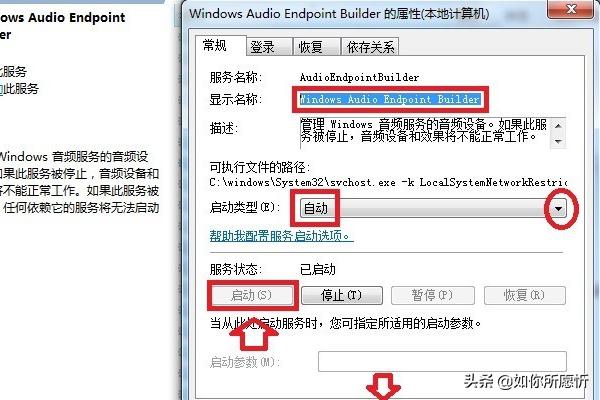Viewport: 600px width, 400px height.
Task: Click the description scrollbar up arrow
Action: 558,126
